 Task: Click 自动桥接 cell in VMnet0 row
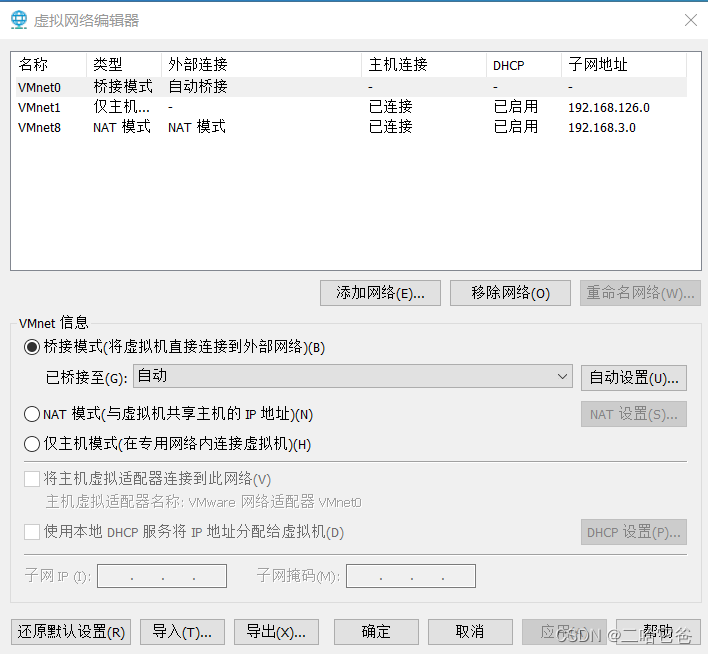[x=198, y=87]
